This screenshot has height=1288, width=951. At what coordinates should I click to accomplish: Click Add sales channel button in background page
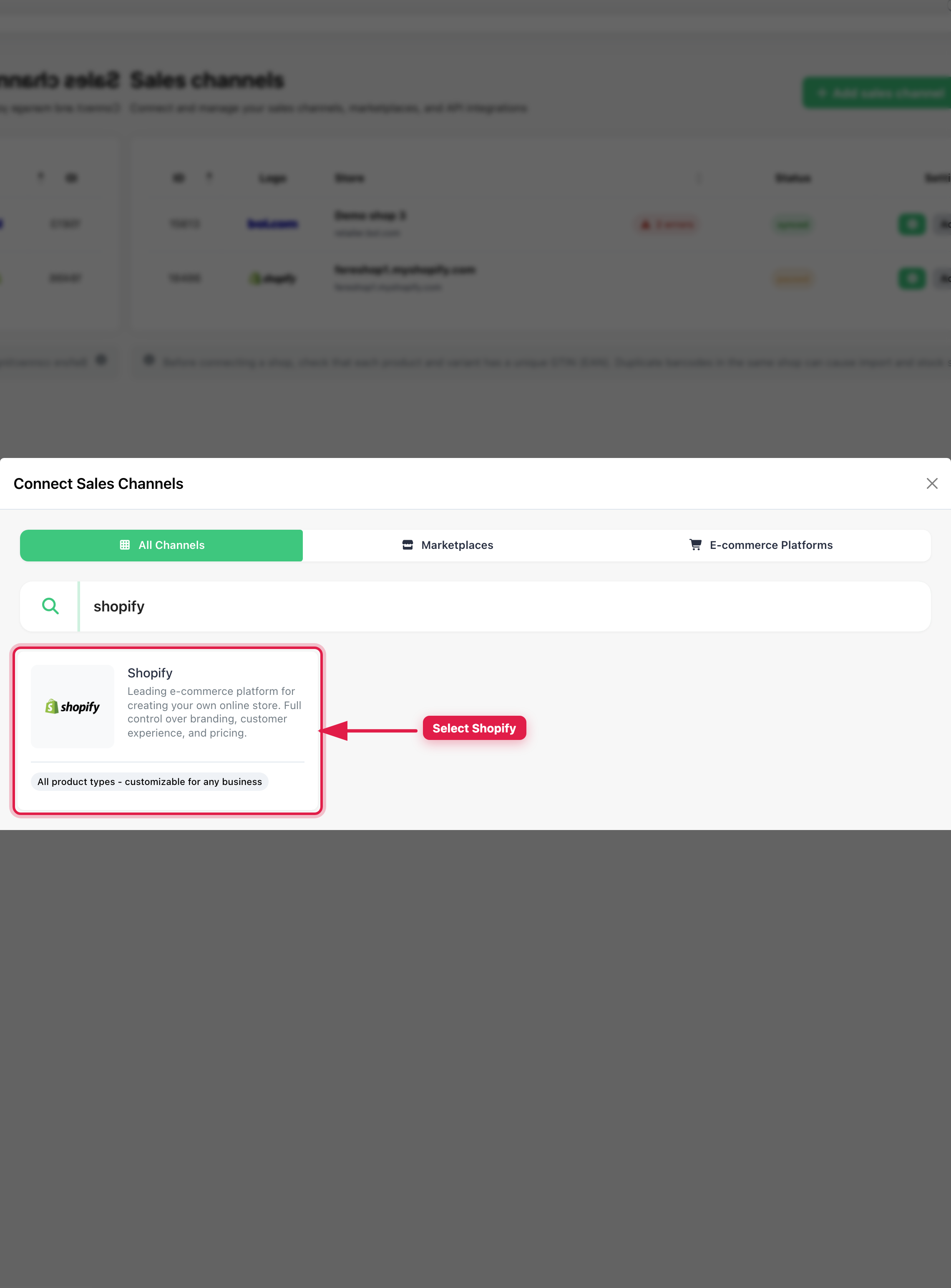click(x=877, y=93)
